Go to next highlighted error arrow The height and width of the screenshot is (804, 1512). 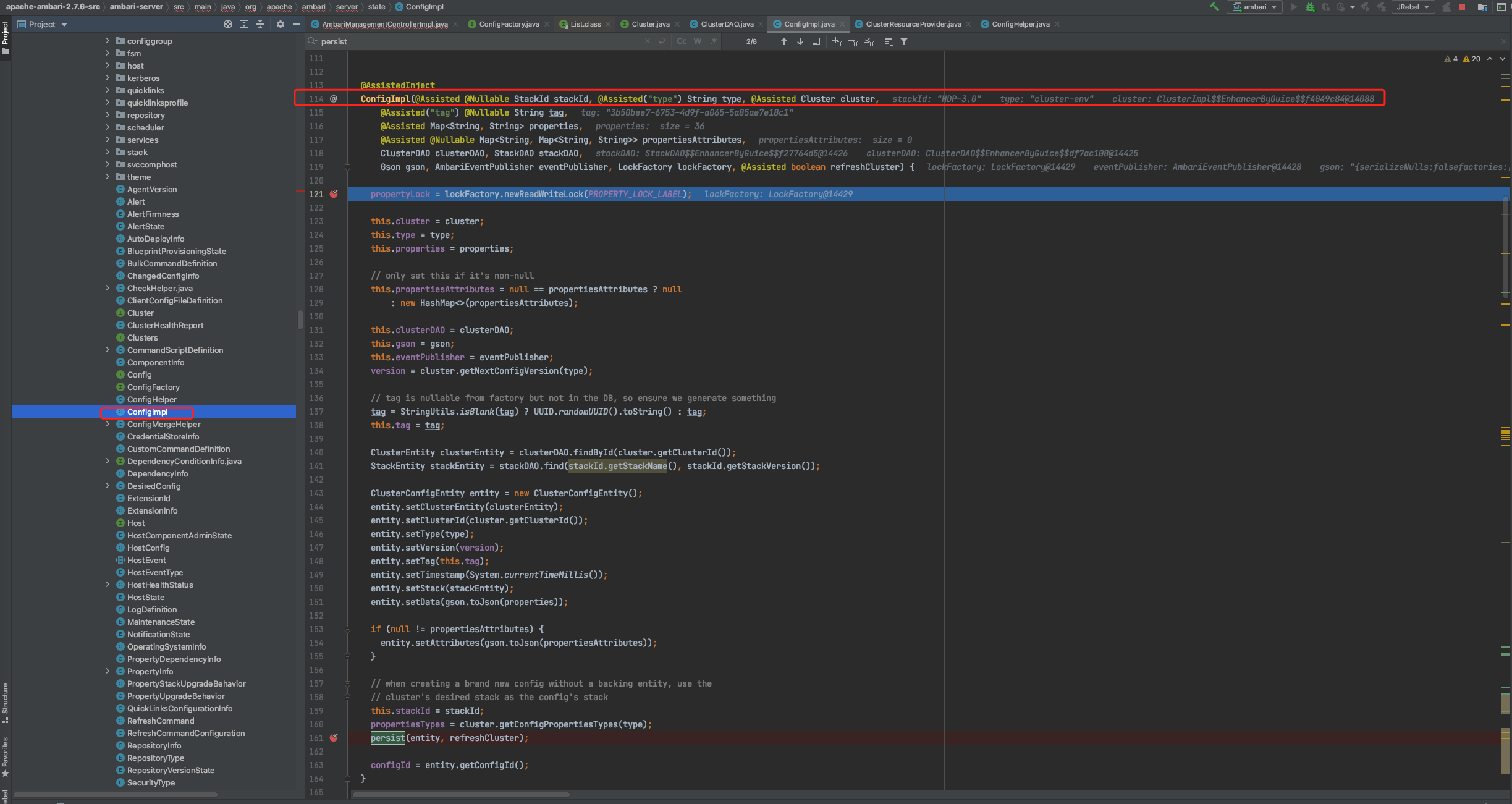coord(1503,59)
